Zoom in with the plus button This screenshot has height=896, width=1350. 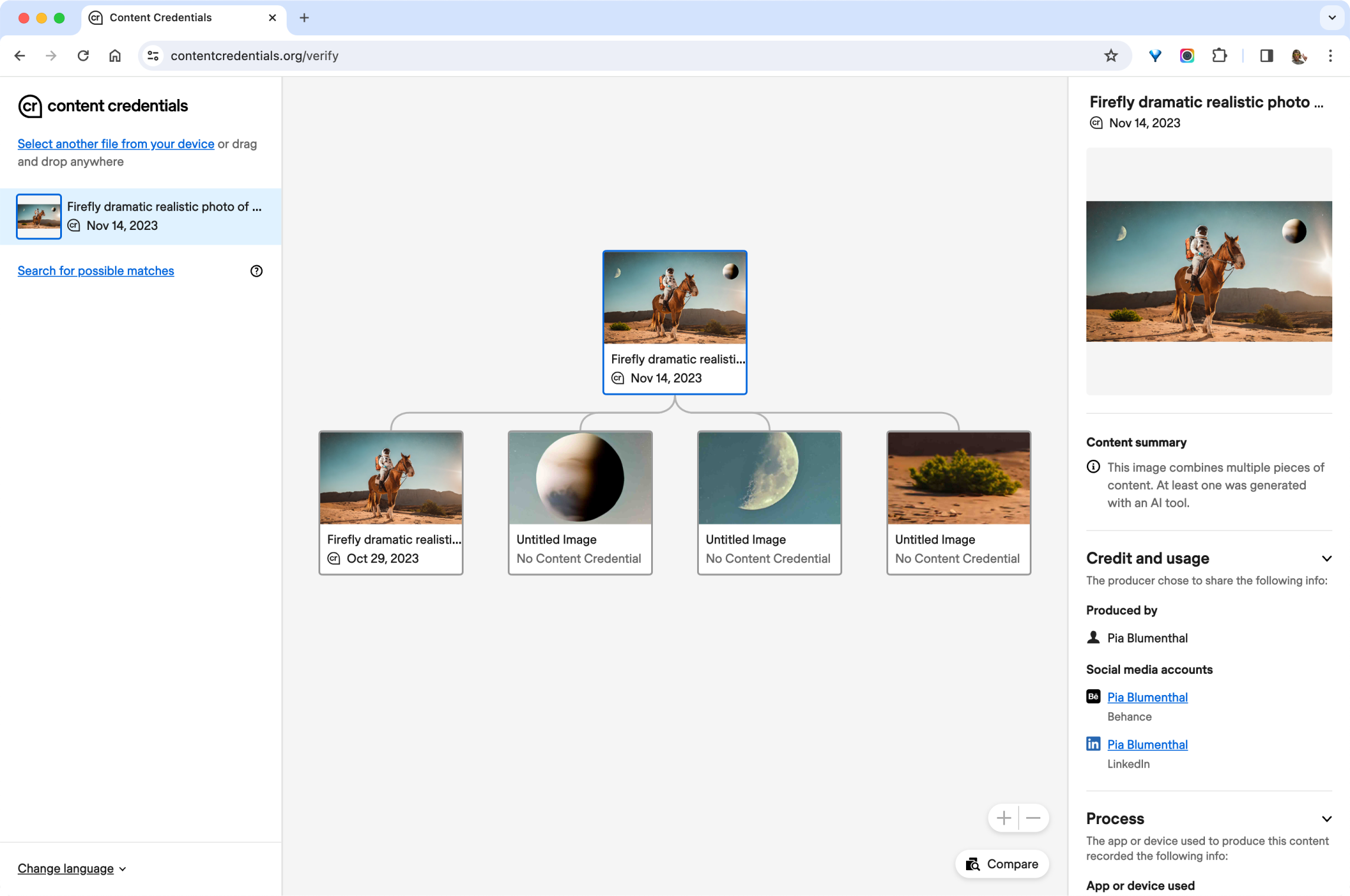click(1004, 818)
